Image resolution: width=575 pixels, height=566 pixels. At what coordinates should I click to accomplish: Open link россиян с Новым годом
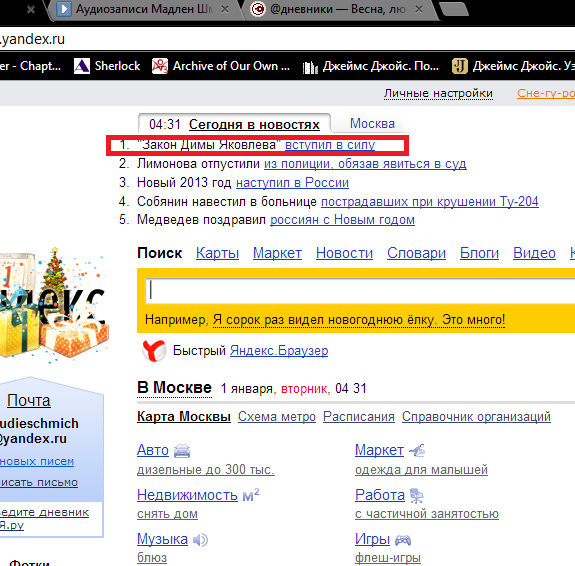(343, 220)
